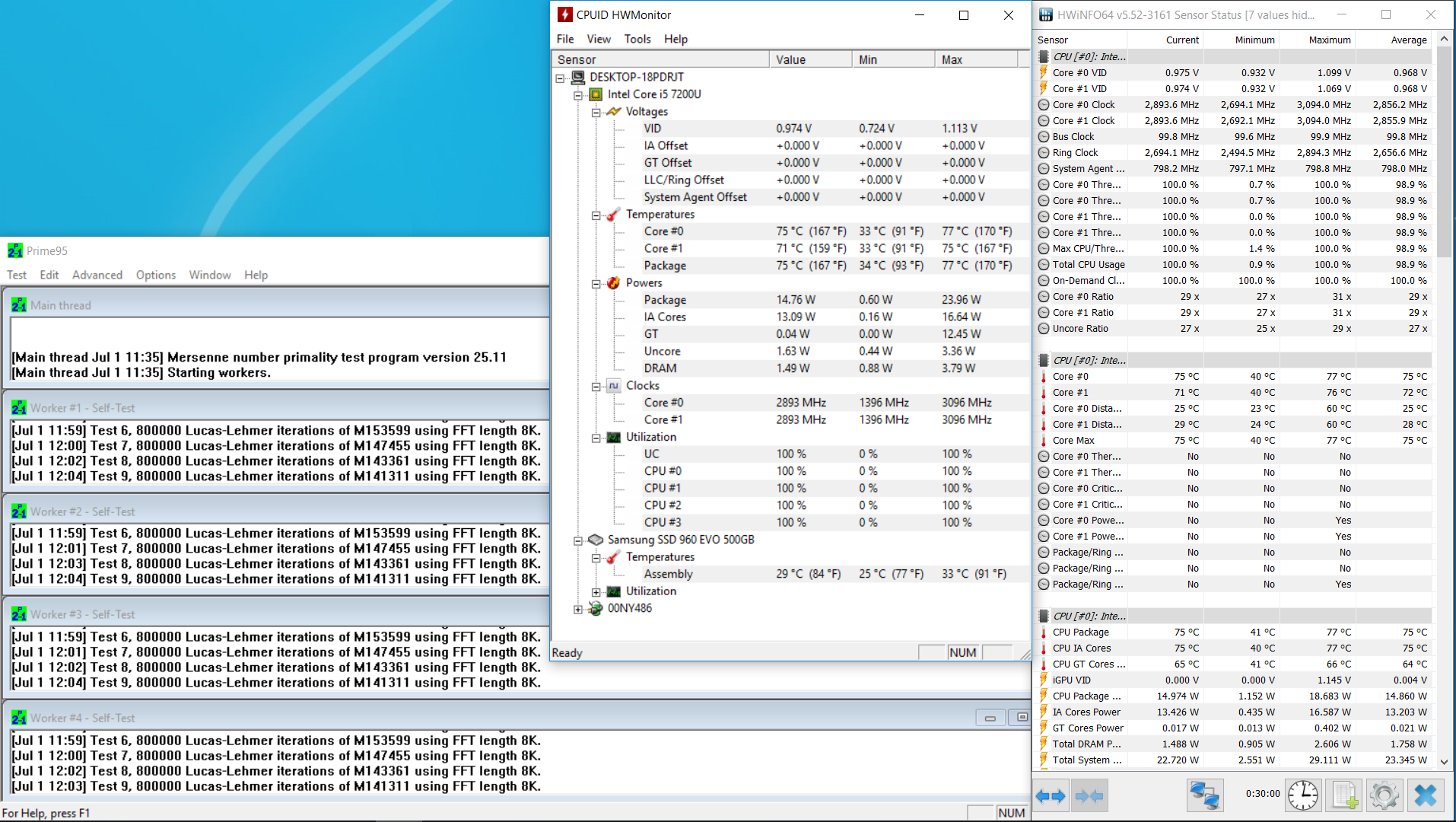Open Prime95 Window menu
The width and height of the screenshot is (1456, 822).
[210, 275]
